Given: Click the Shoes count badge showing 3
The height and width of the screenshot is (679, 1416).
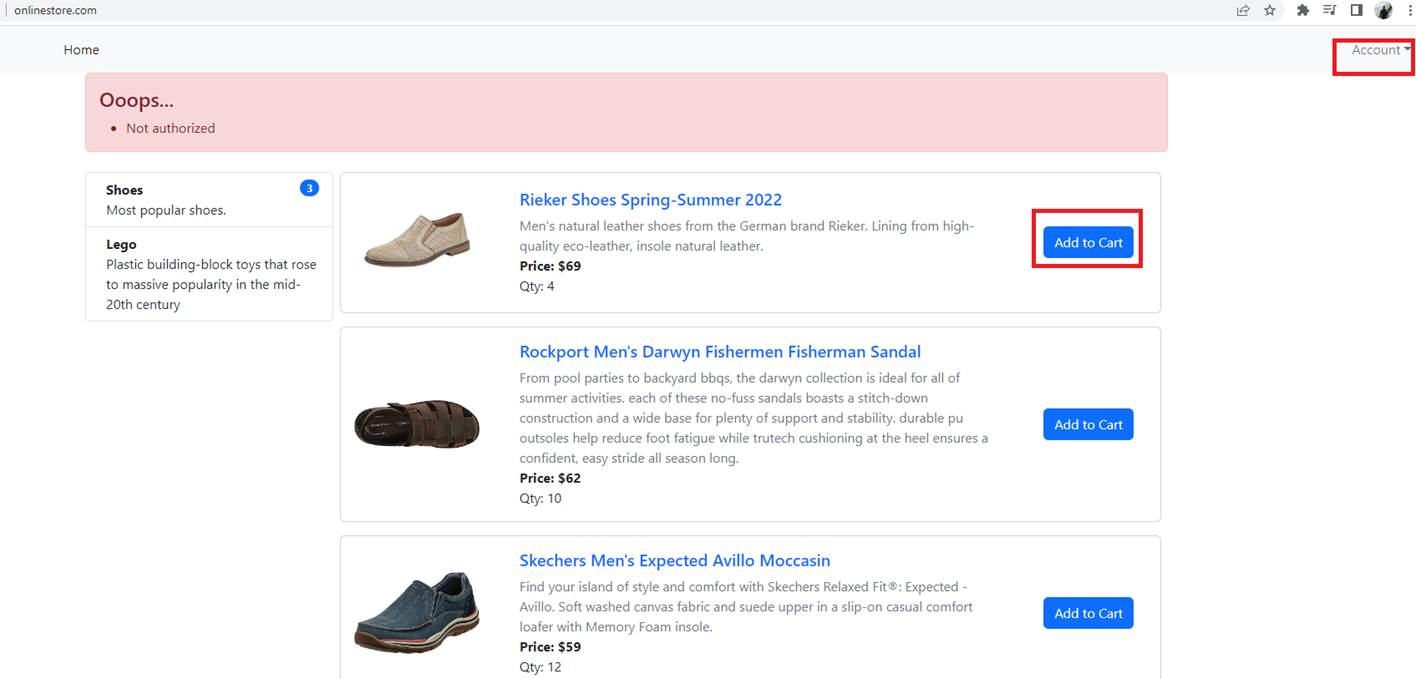Looking at the screenshot, I should [x=309, y=188].
